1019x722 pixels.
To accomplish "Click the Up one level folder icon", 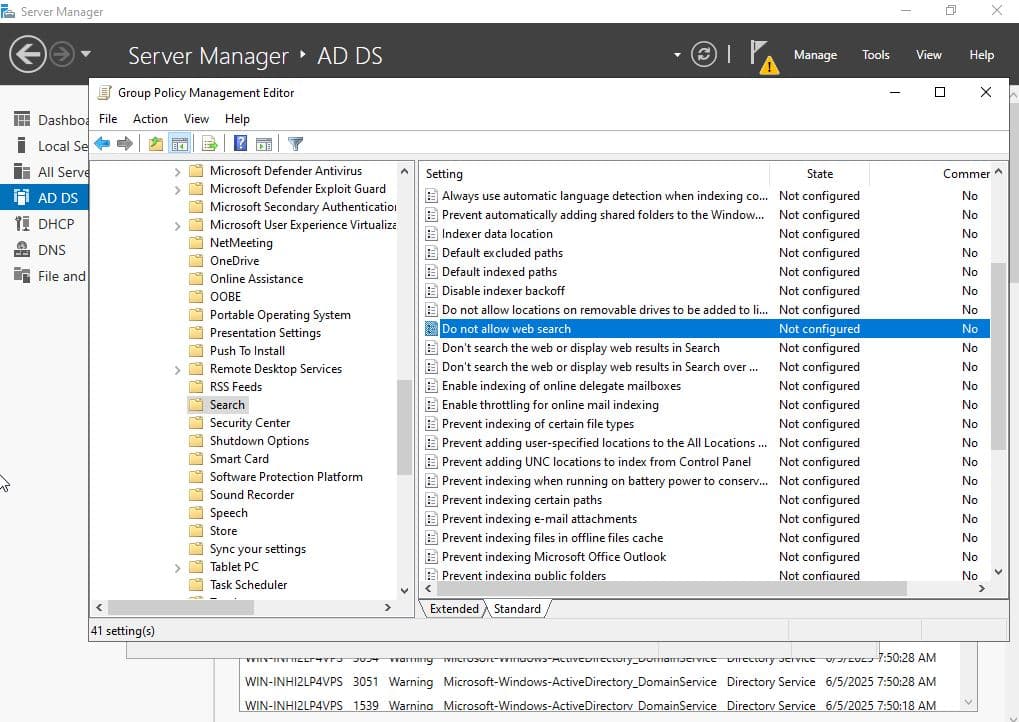I will tap(156, 144).
